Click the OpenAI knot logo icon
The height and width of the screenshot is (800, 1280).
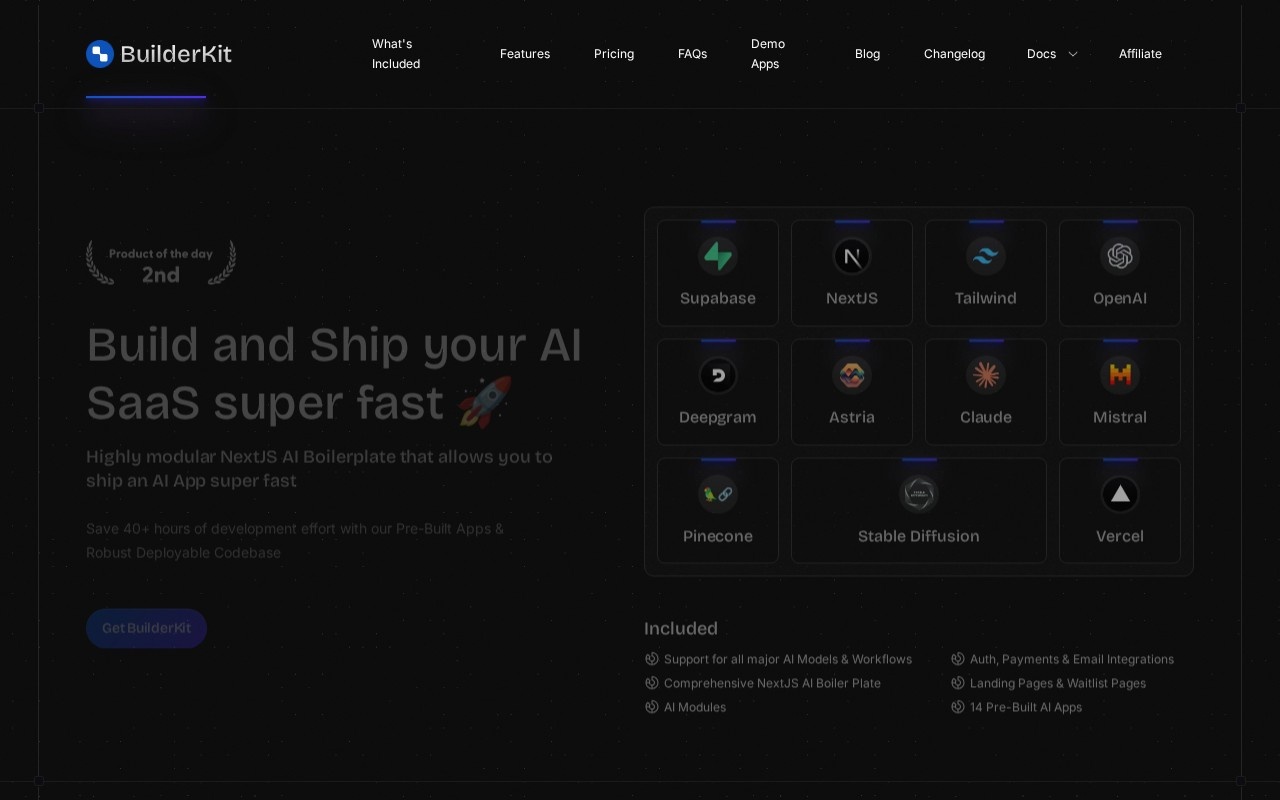click(x=1120, y=257)
